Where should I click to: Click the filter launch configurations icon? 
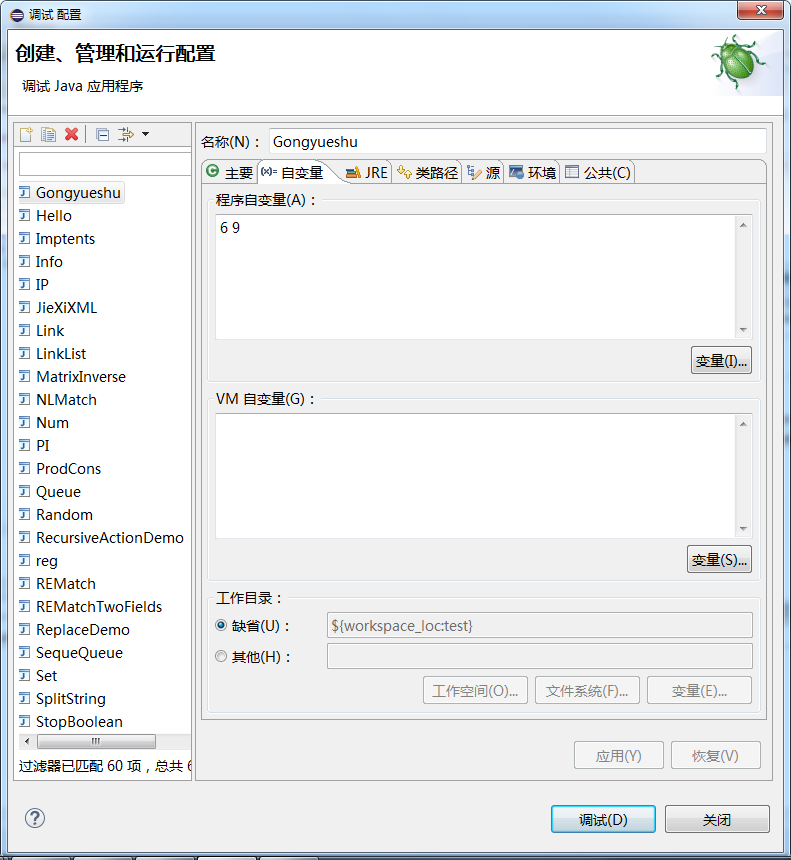pos(126,134)
